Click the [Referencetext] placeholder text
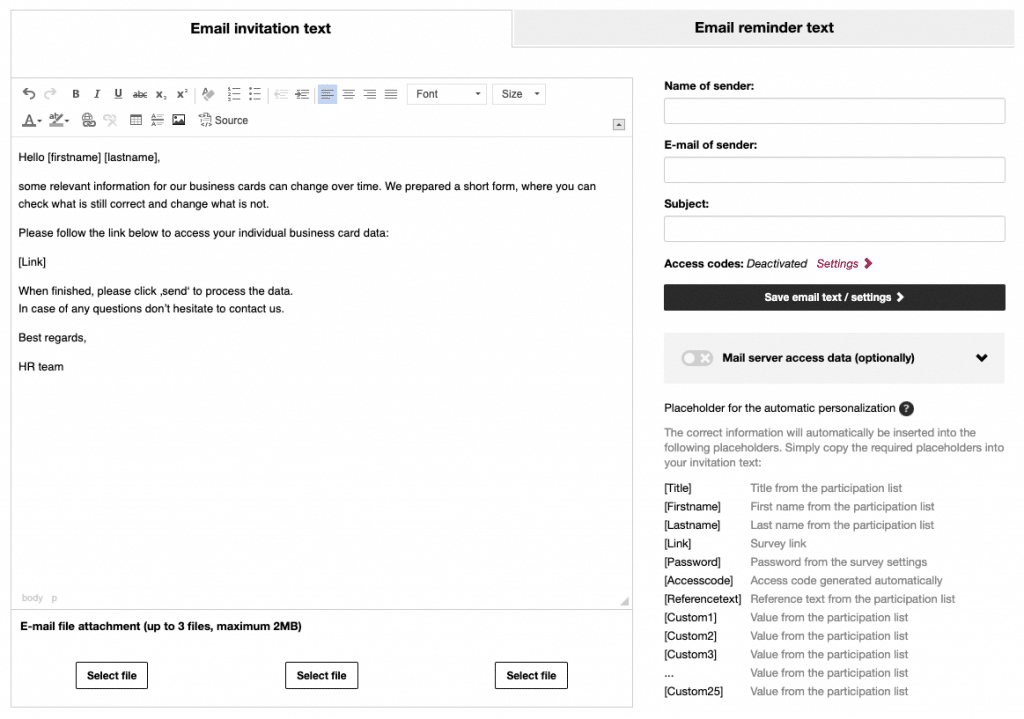This screenshot has width=1024, height=719. tap(703, 599)
